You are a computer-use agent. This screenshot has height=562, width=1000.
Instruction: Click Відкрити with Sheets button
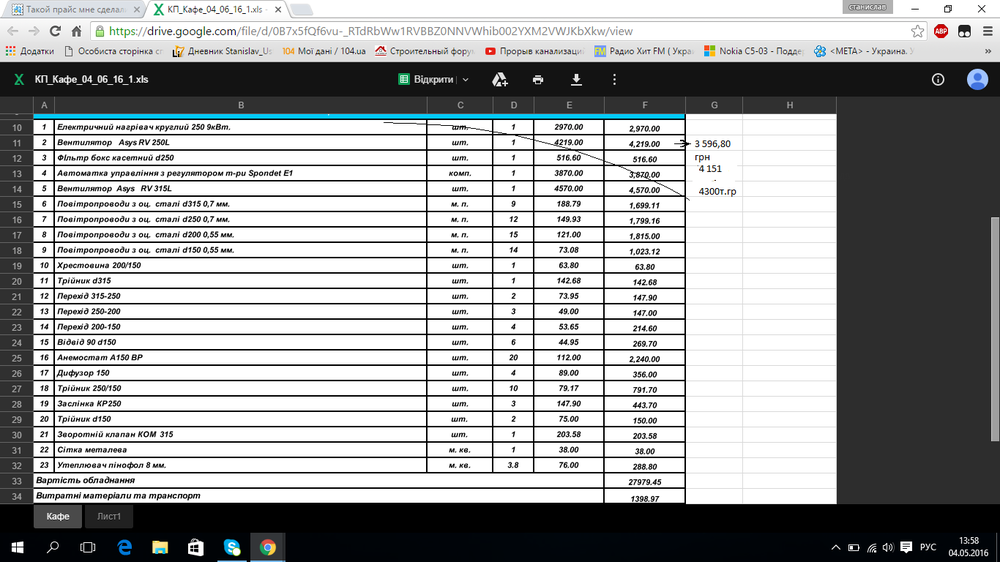click(x=426, y=79)
